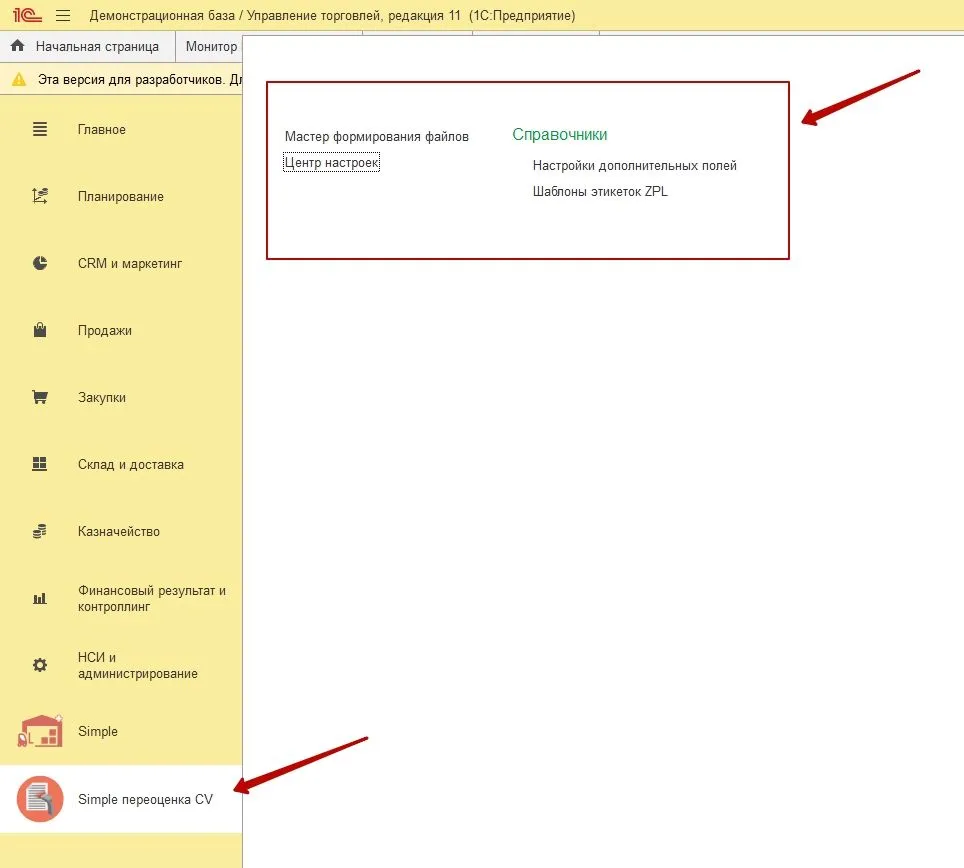Click the yellow warning triangle icon

(19, 79)
